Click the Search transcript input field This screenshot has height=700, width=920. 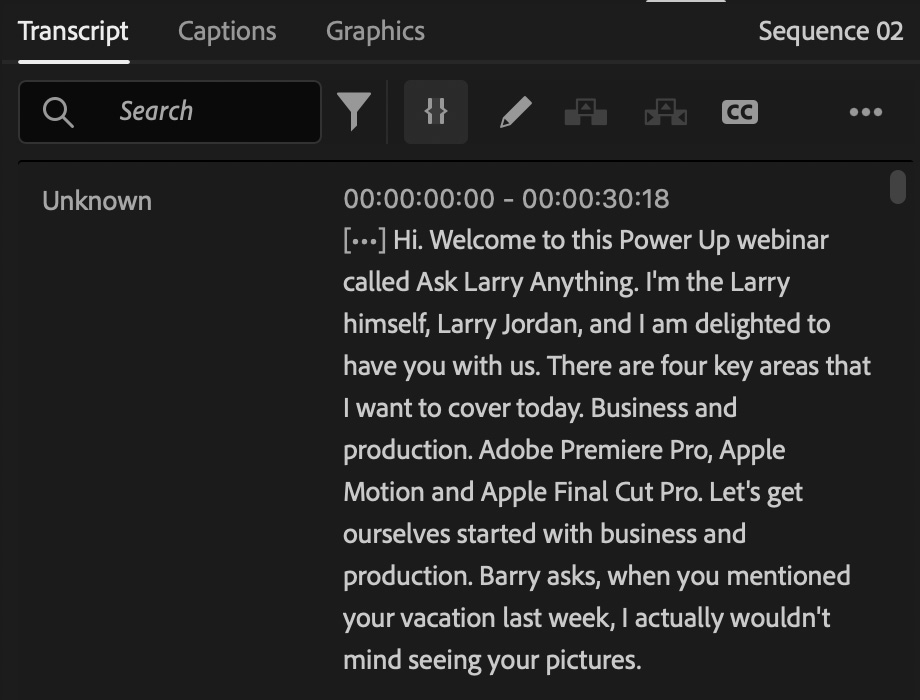(x=200, y=111)
